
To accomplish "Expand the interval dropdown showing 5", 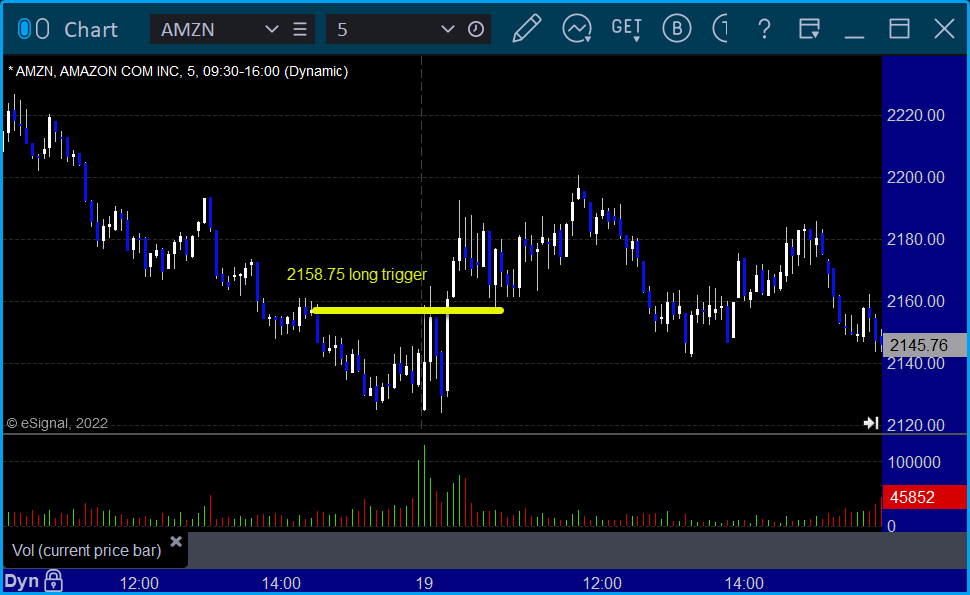I will (x=447, y=29).
